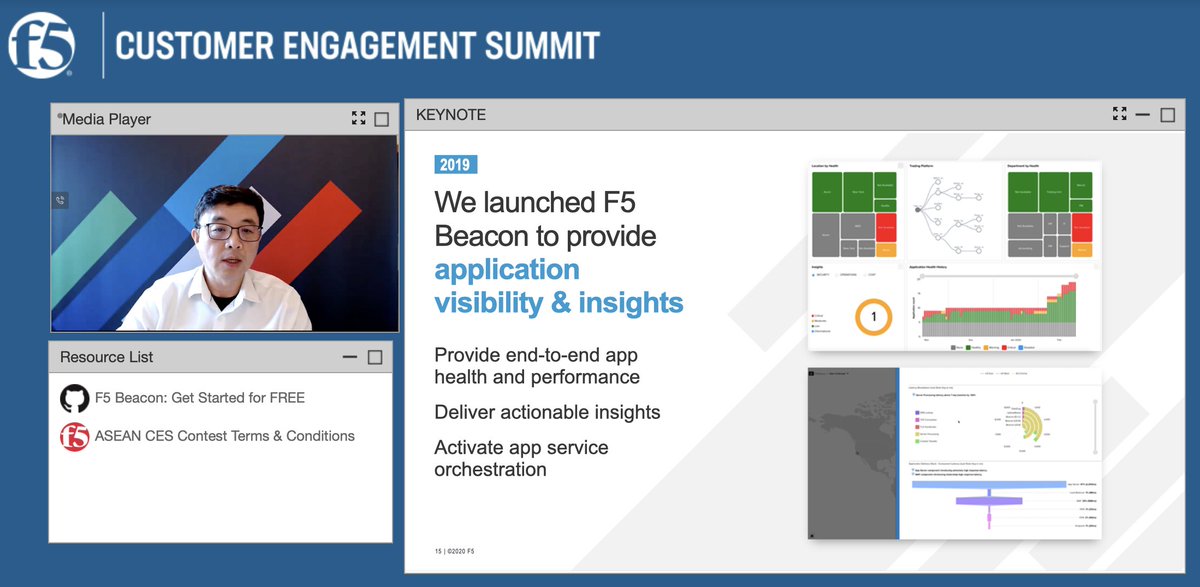Click the refresh icon on the video's left edge
The width and height of the screenshot is (1200, 587).
(61, 199)
